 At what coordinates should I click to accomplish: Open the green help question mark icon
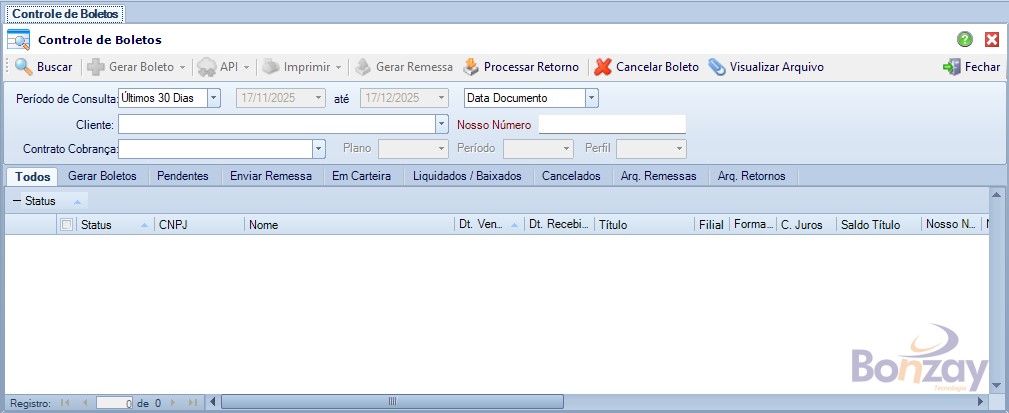pyautogui.click(x=965, y=39)
